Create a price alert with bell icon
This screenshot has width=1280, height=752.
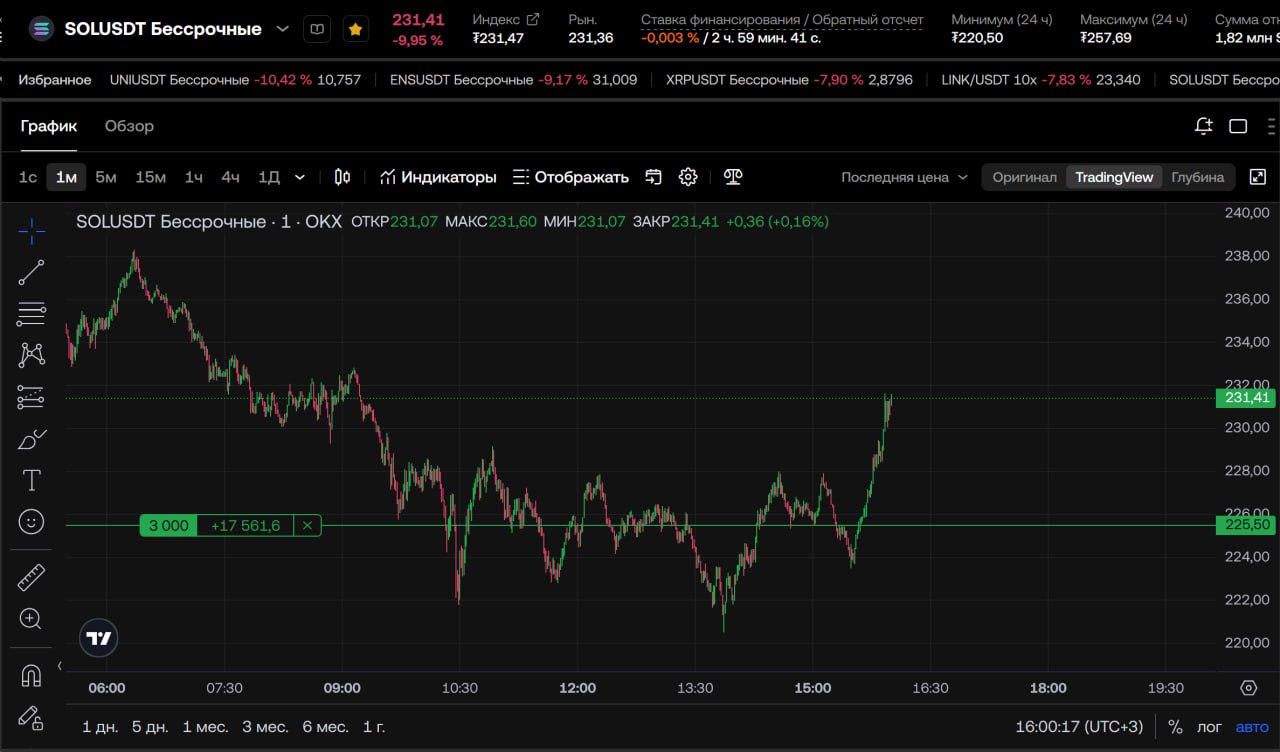click(x=1204, y=126)
